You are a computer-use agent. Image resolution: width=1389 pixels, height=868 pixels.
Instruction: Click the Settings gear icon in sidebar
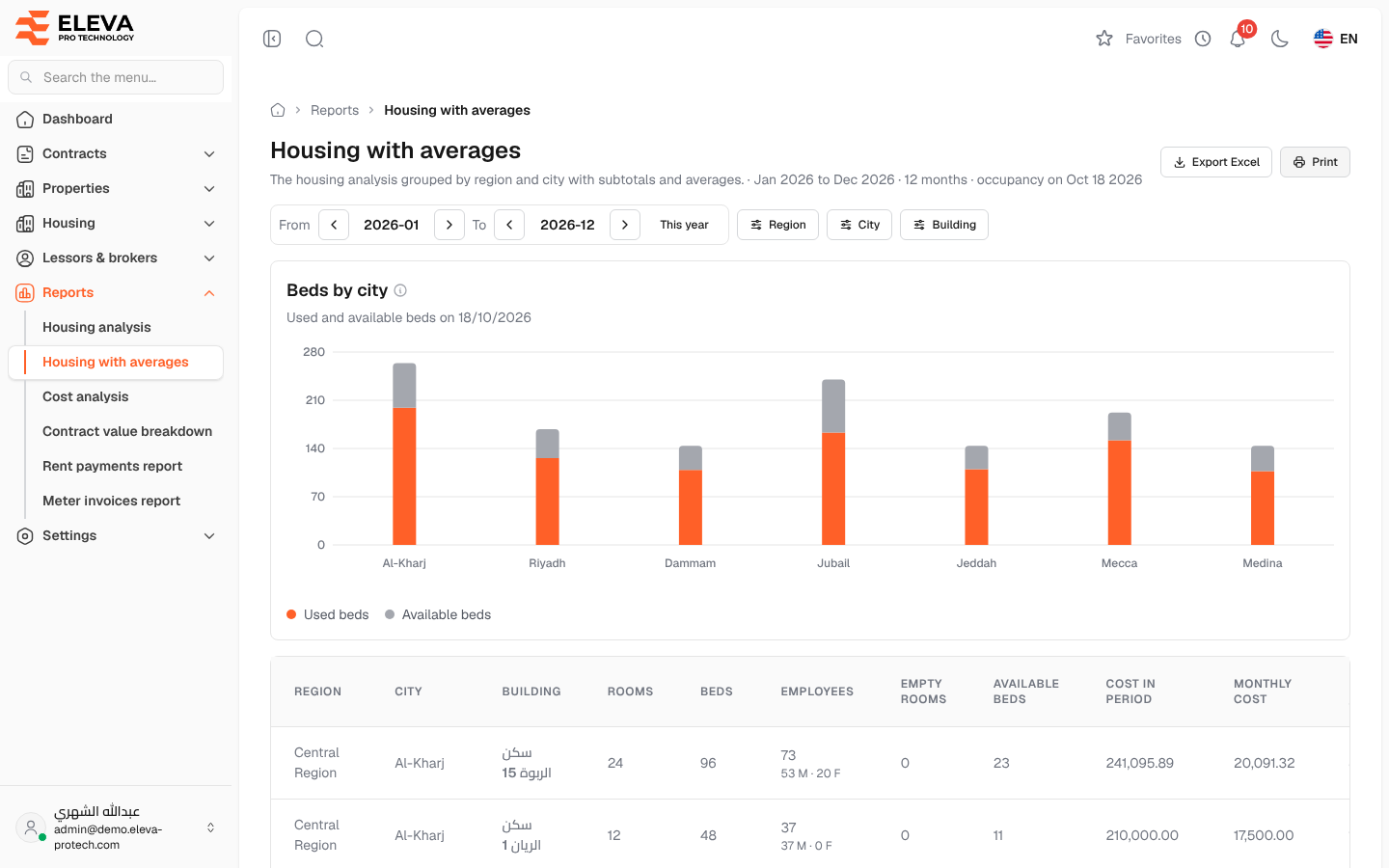point(25,535)
